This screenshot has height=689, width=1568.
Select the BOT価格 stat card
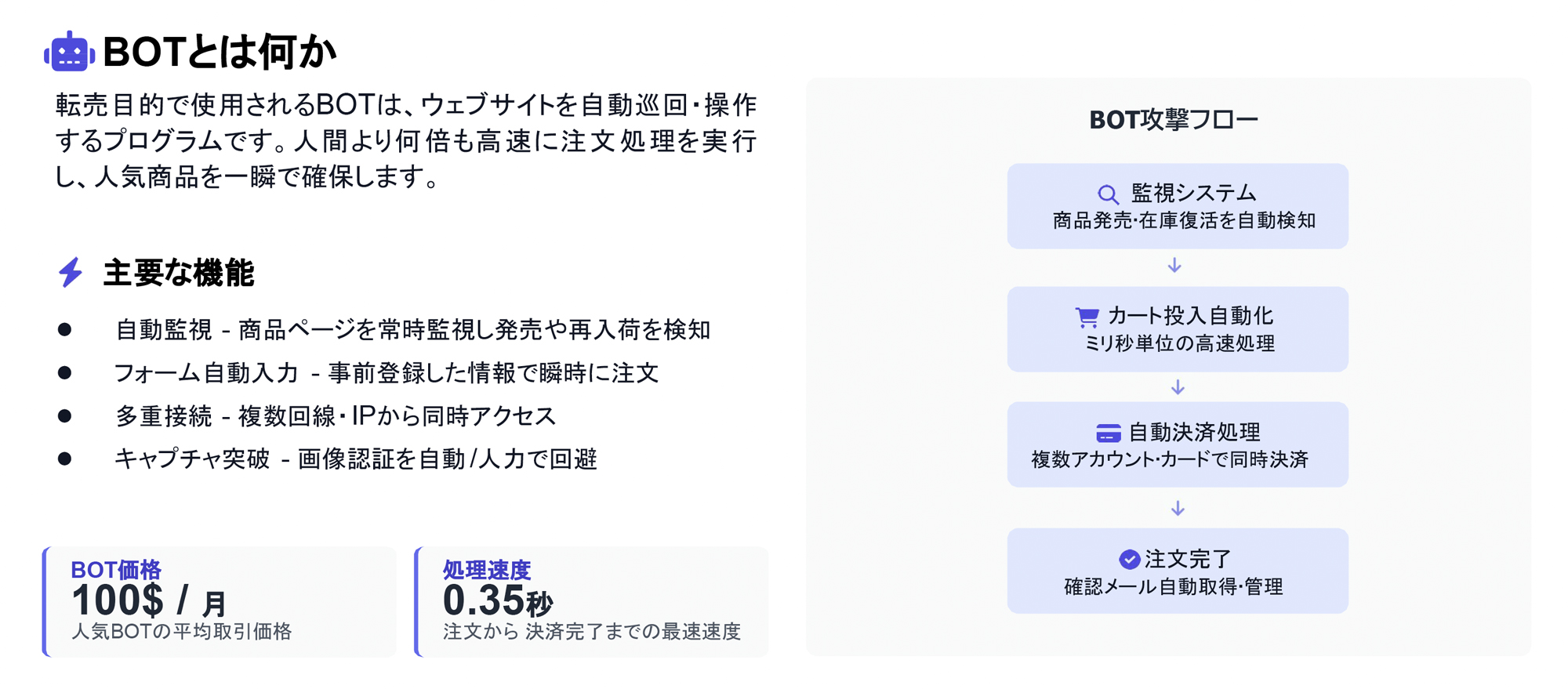coord(220,601)
